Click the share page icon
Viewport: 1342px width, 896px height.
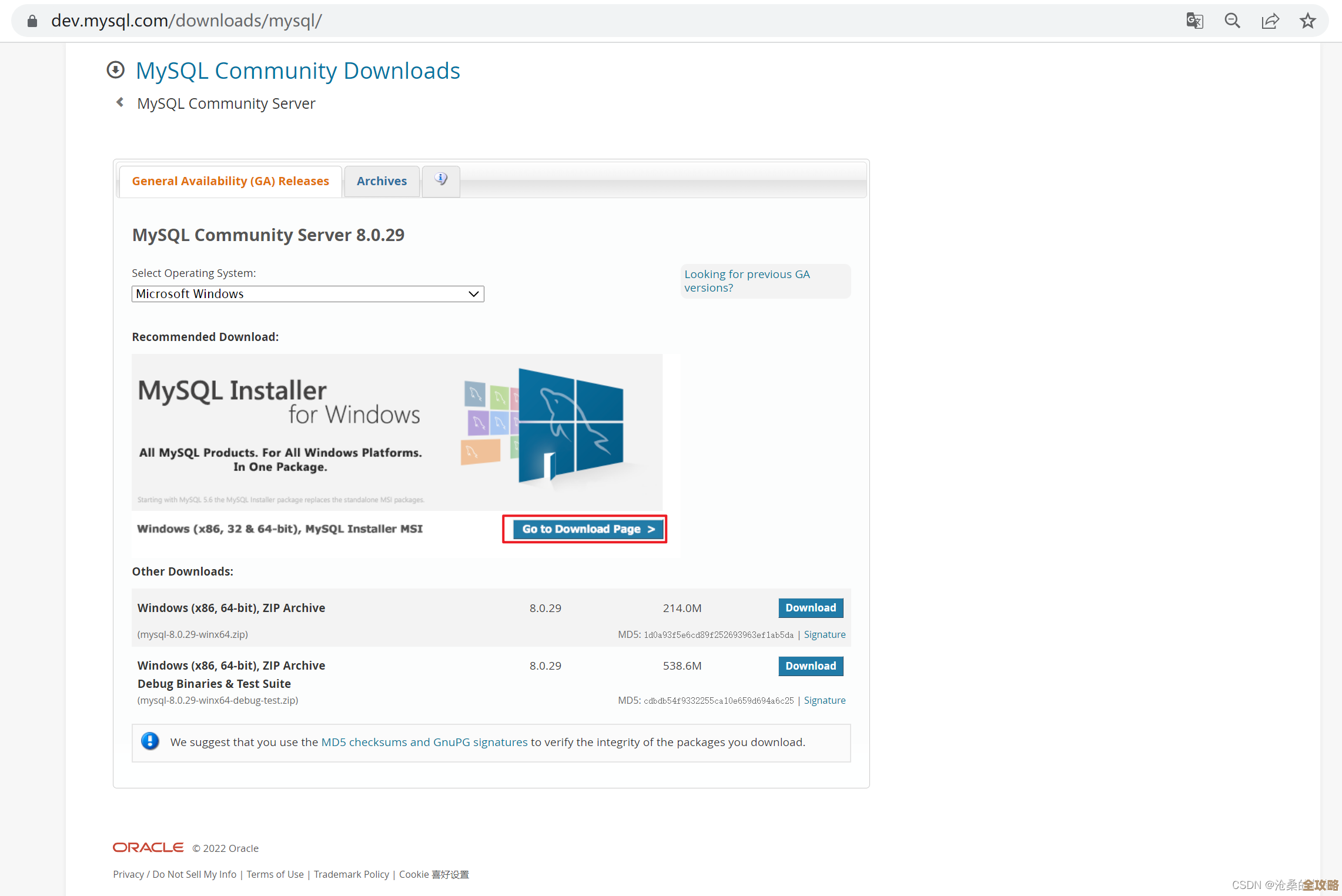pos(1270,21)
